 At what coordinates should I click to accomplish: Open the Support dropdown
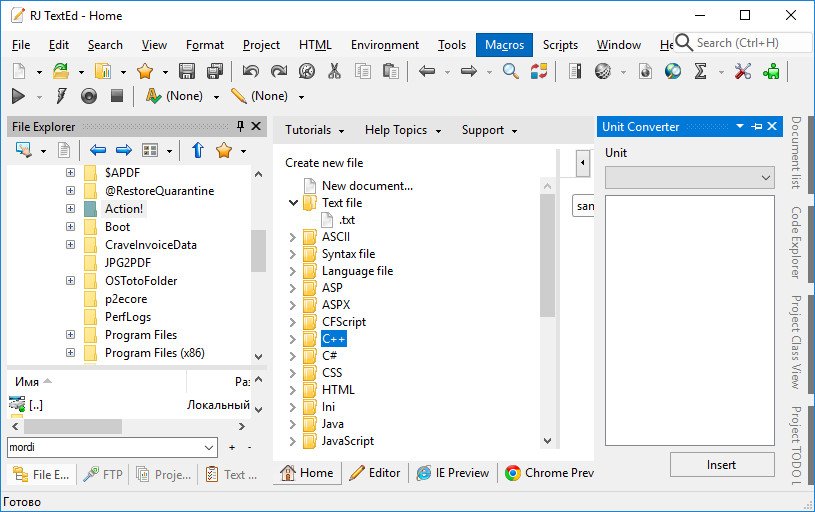point(489,130)
